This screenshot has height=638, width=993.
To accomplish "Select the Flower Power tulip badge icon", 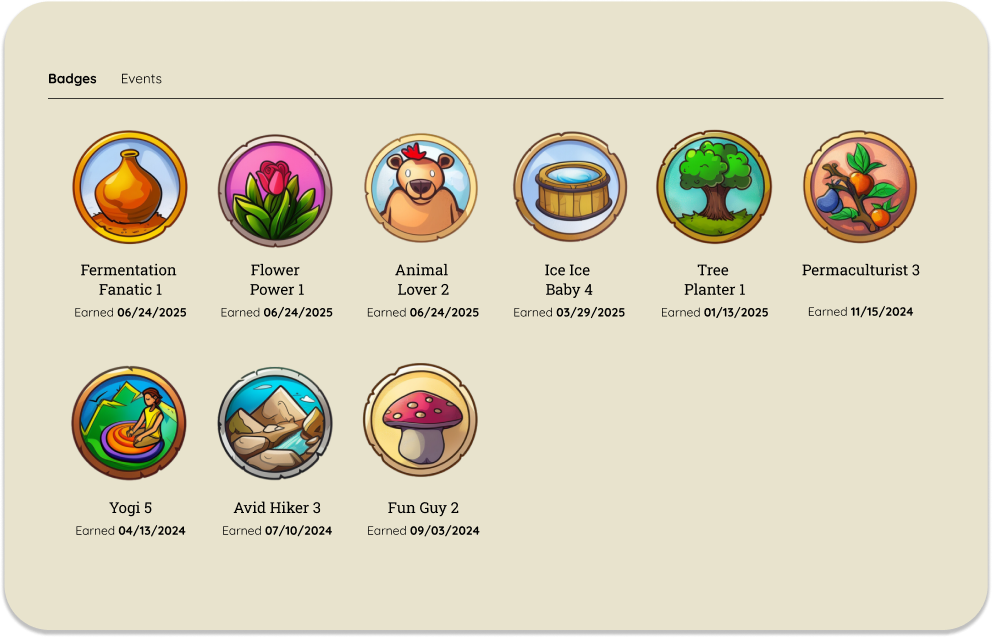I will (x=275, y=190).
